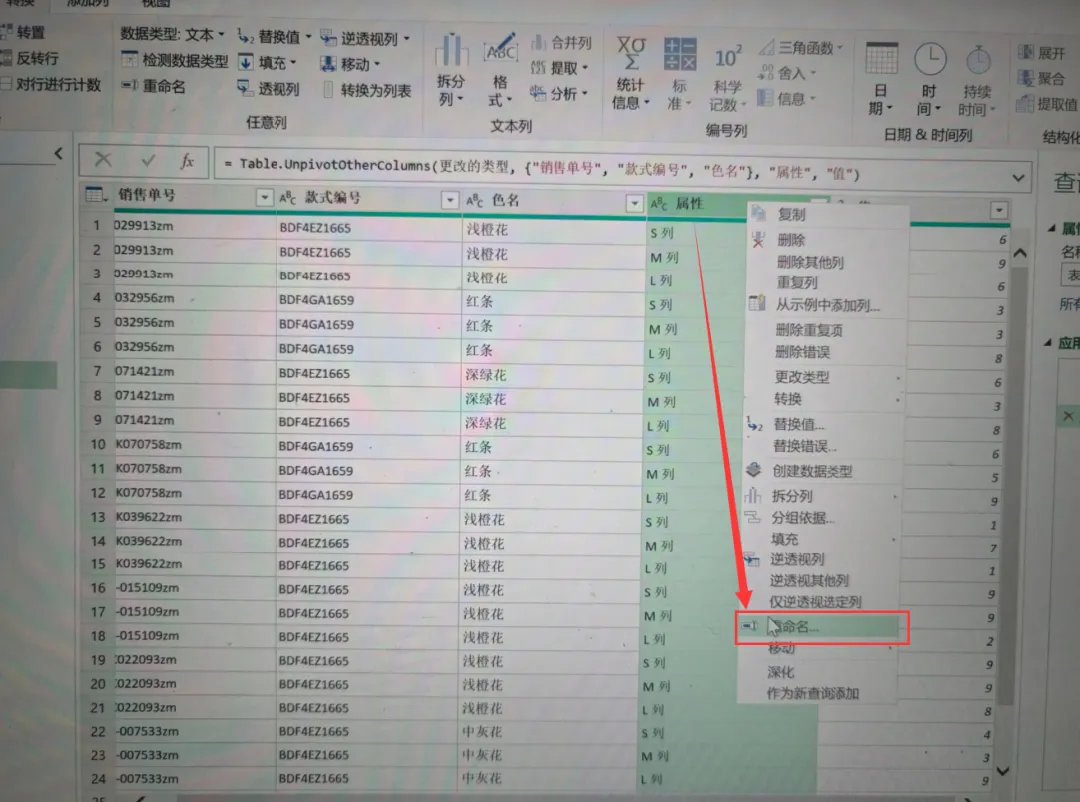The image size is (1080, 802).
Task: Click Merge Columns (合并列) in ribbon
Action: point(561,43)
